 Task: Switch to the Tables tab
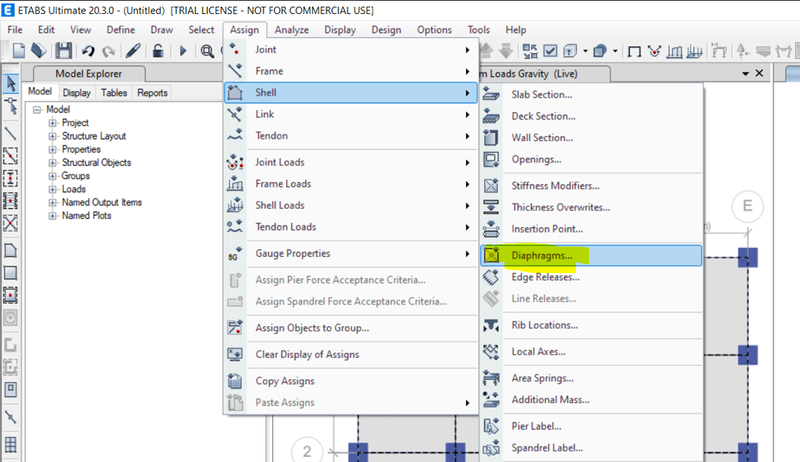point(114,93)
